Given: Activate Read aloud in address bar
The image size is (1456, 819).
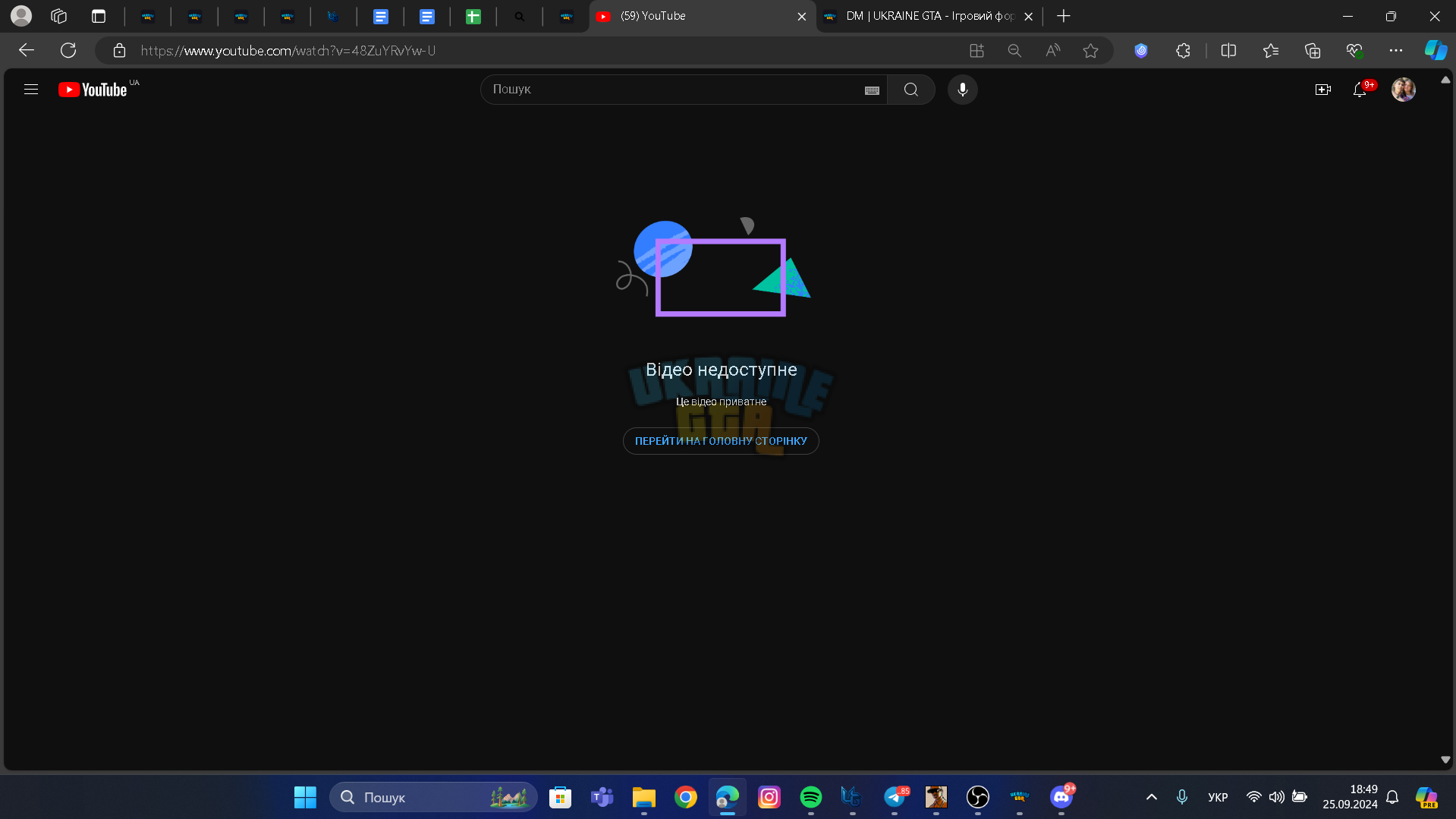Looking at the screenshot, I should 1052,51.
